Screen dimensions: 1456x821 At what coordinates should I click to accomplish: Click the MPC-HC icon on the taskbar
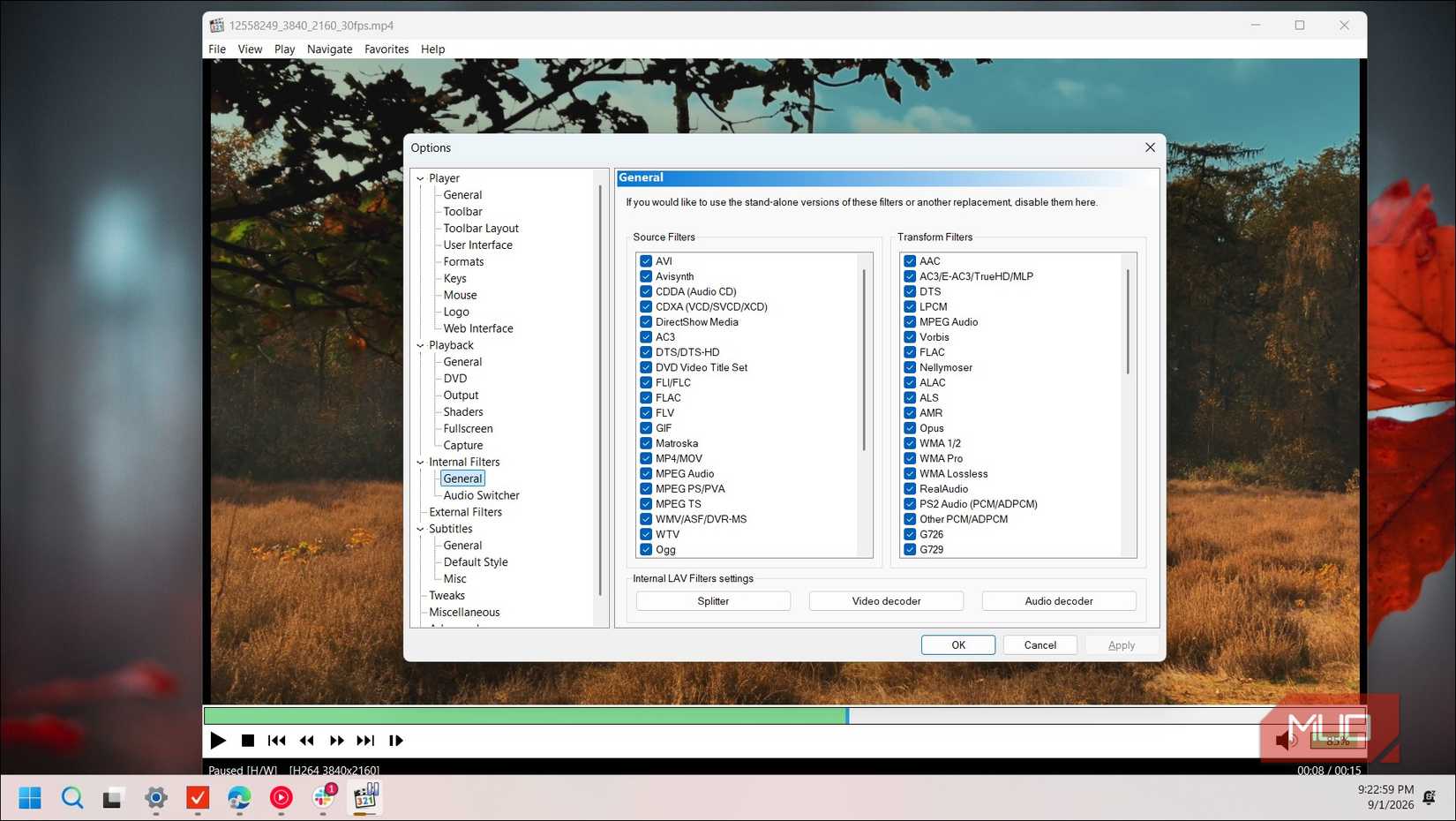[365, 798]
